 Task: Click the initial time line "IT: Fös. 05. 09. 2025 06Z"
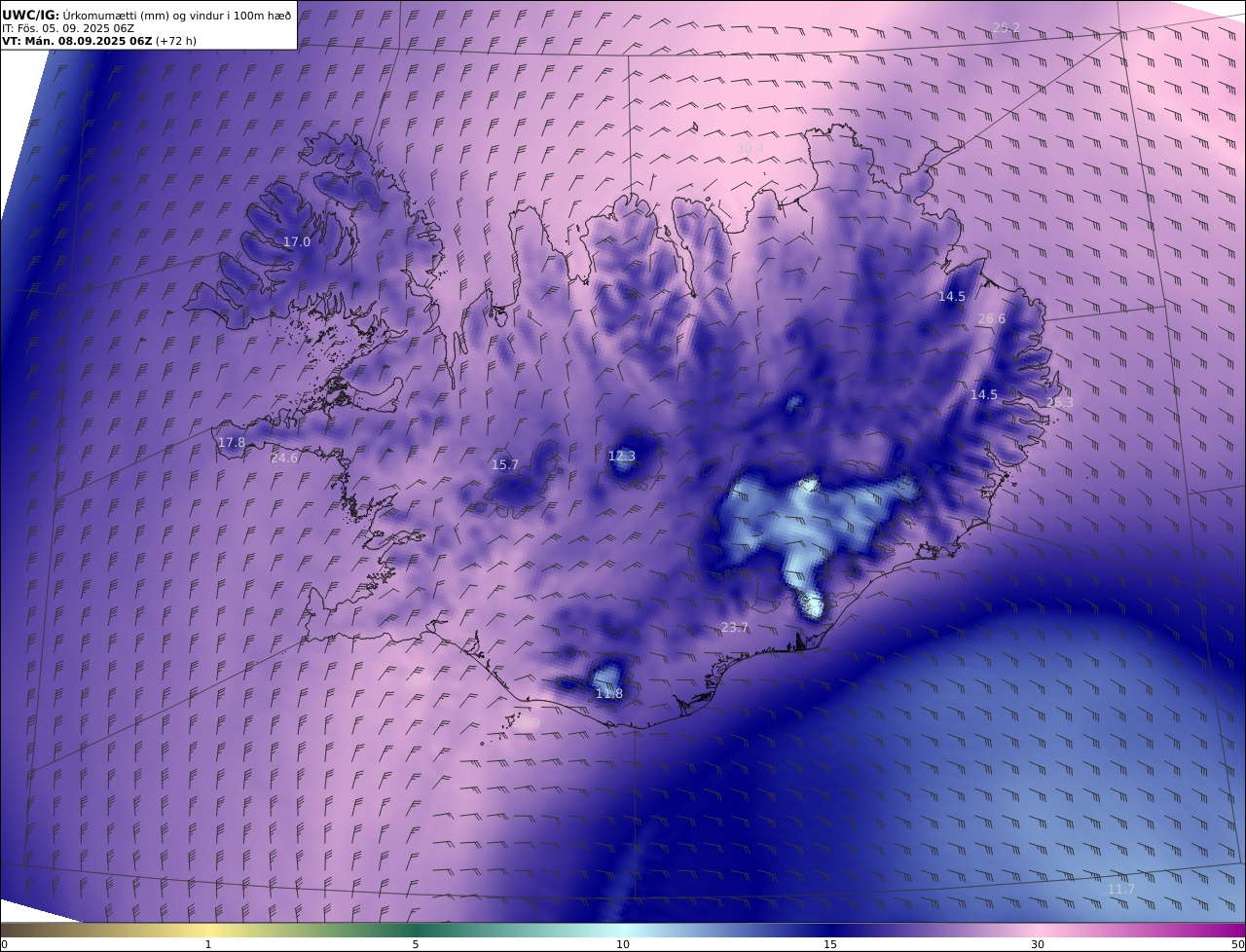tap(68, 28)
